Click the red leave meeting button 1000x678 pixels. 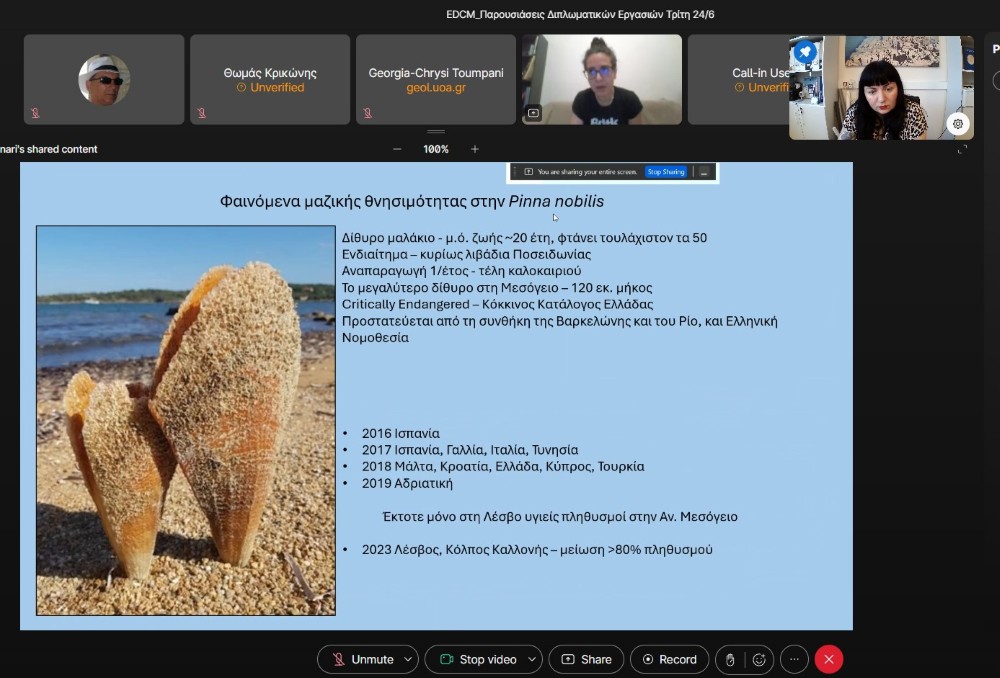click(x=829, y=659)
